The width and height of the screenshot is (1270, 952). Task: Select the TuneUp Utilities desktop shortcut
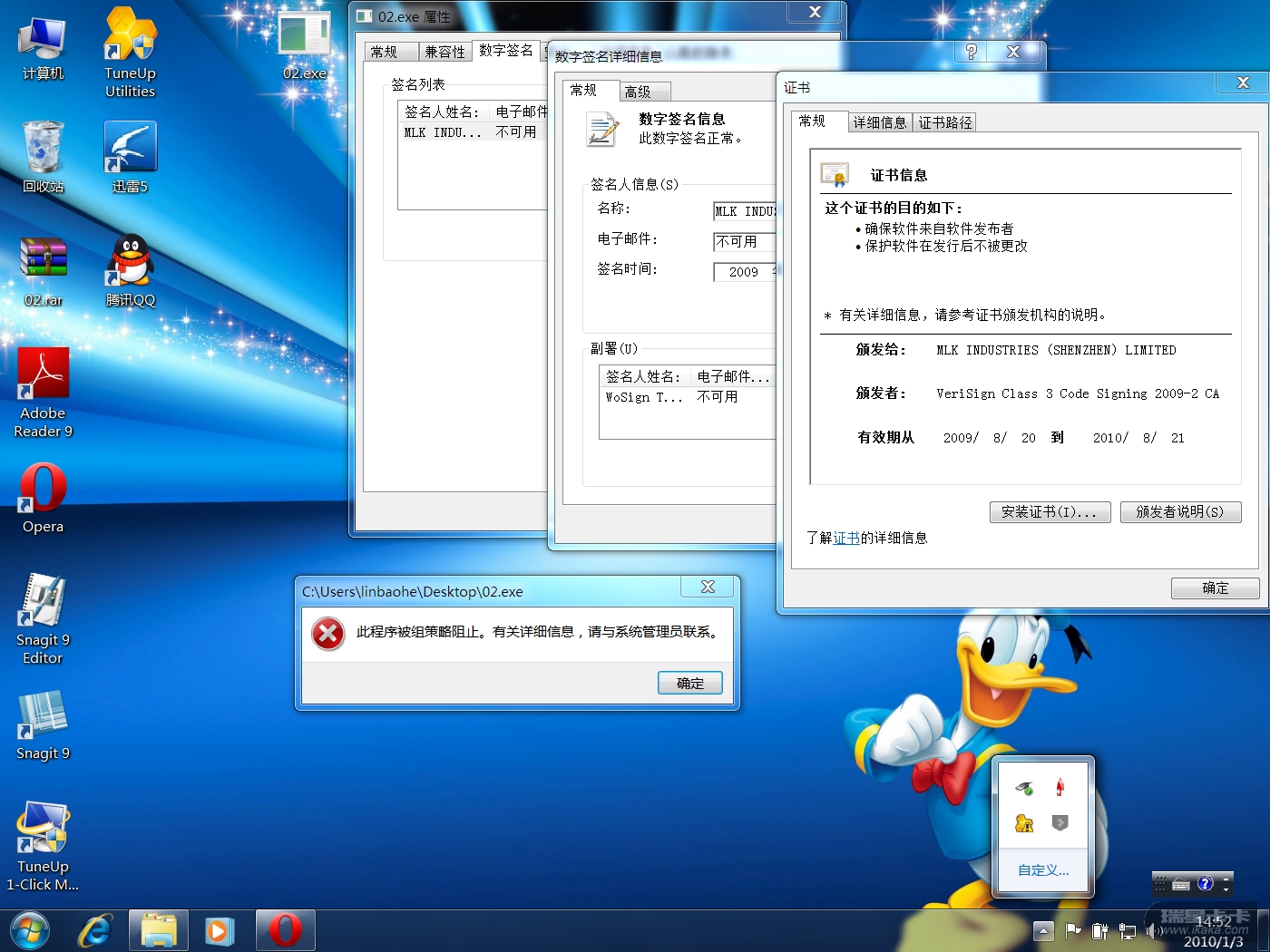click(x=130, y=53)
